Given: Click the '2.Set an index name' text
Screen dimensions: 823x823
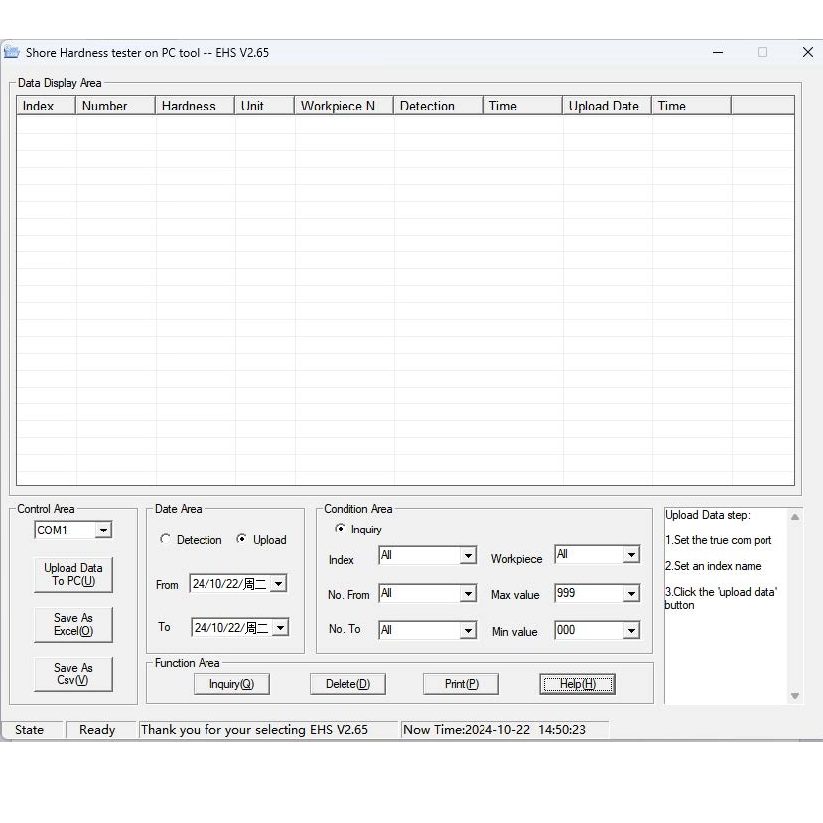Looking at the screenshot, I should [713, 566].
